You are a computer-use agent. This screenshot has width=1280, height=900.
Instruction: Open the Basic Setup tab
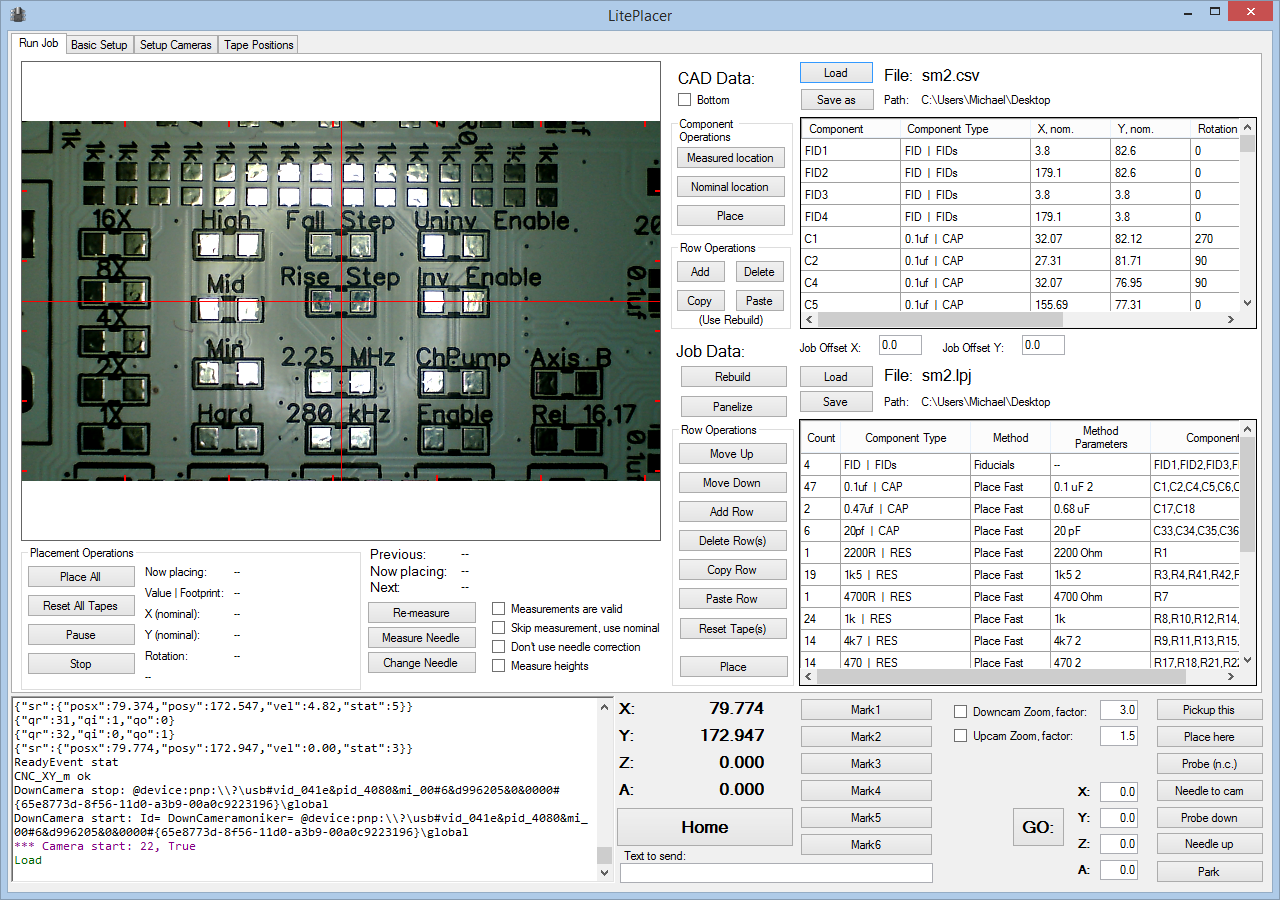point(99,45)
